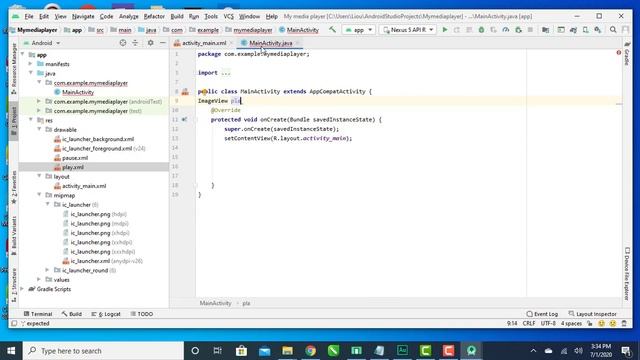
Task: Open the Resource Manager side tab
Action: 13,69
